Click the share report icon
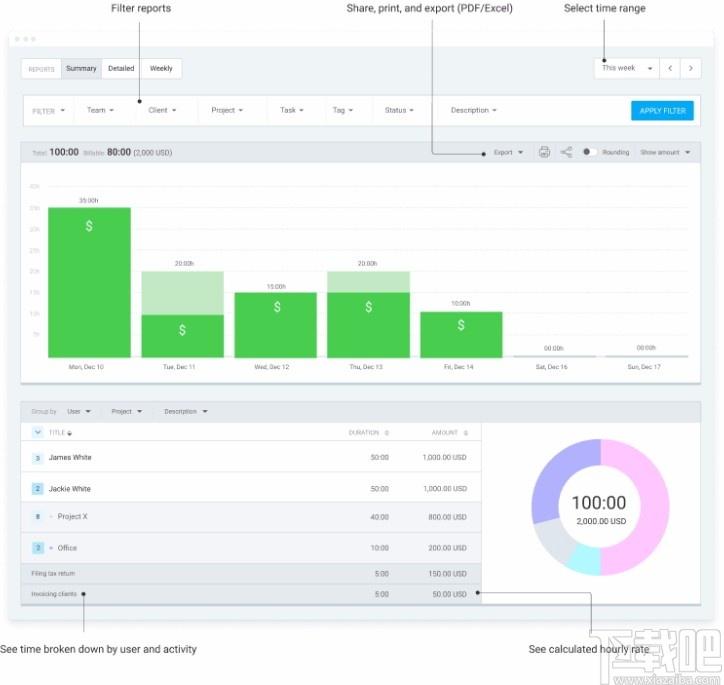Screen dimensions: 724x685 pos(566,152)
